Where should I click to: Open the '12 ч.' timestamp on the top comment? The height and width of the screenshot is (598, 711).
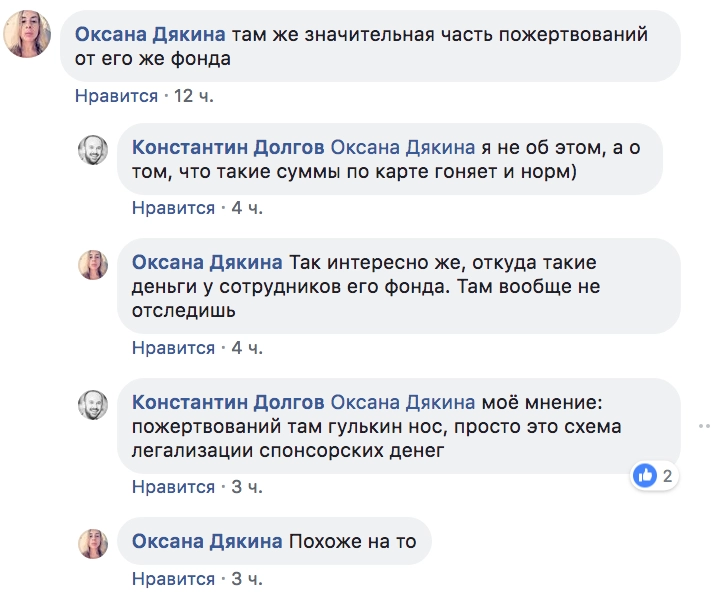click(194, 96)
